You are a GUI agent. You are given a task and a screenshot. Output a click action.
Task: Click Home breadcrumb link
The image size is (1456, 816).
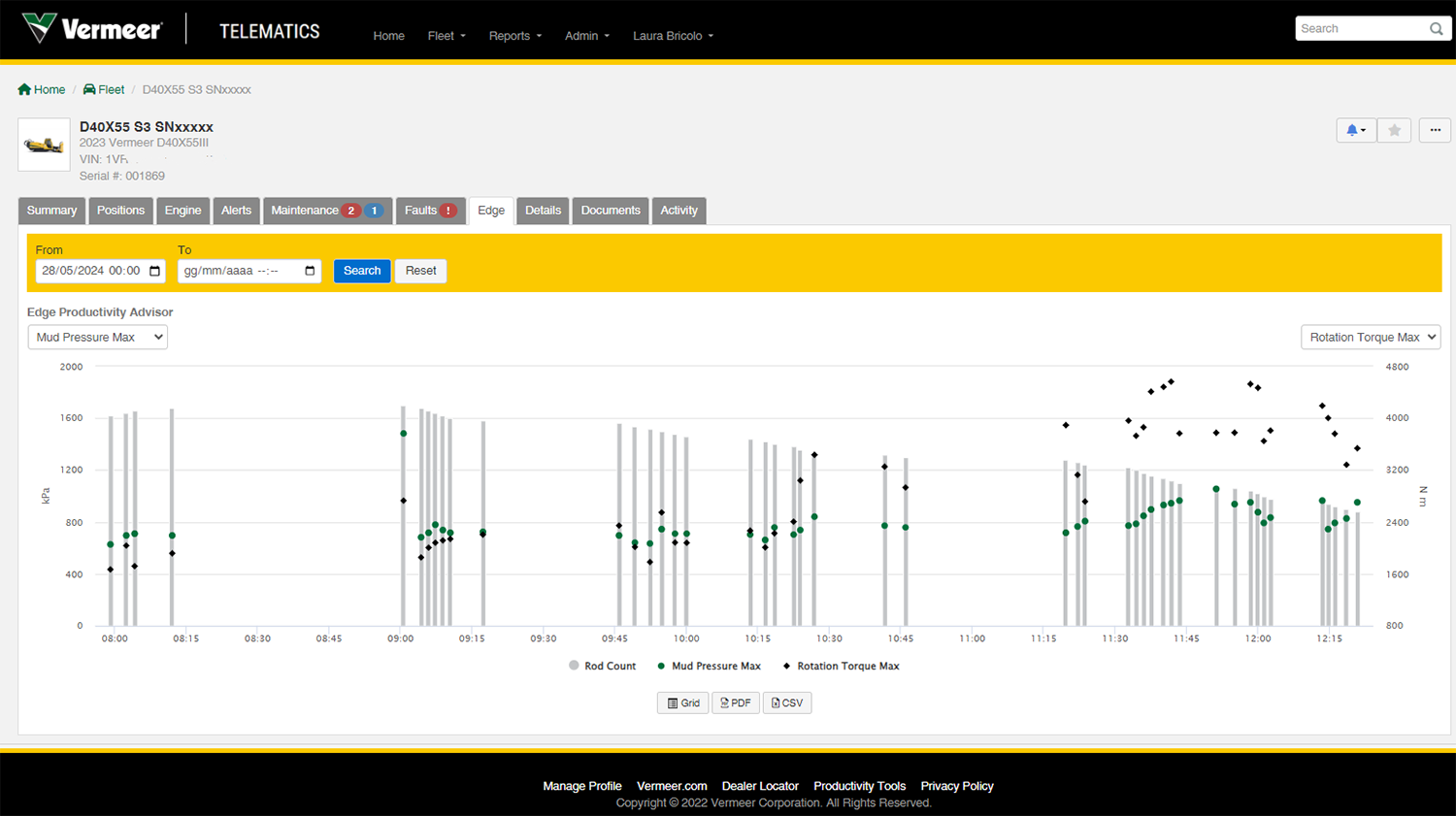pos(42,89)
